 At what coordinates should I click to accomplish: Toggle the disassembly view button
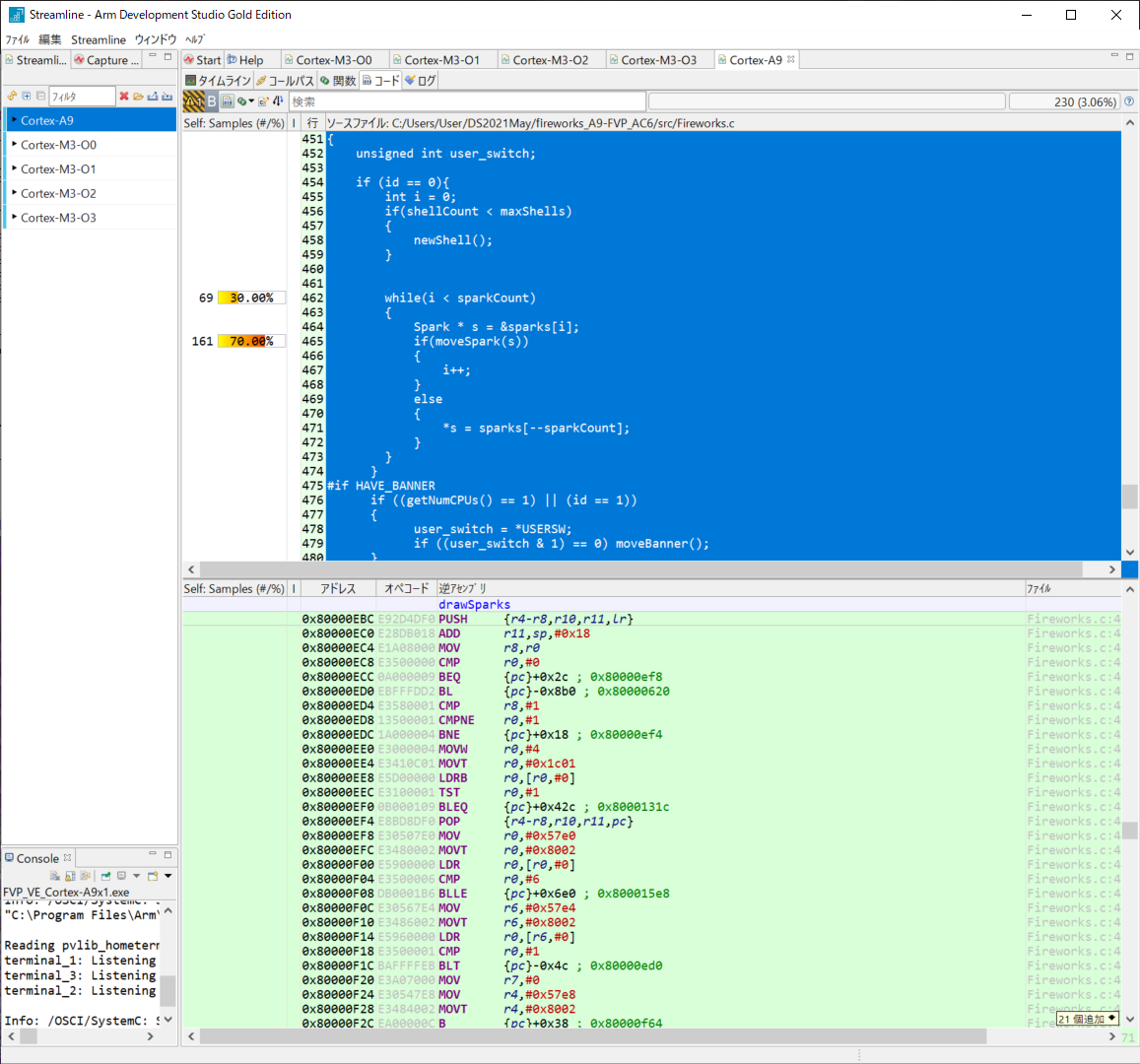pyautogui.click(x=227, y=101)
